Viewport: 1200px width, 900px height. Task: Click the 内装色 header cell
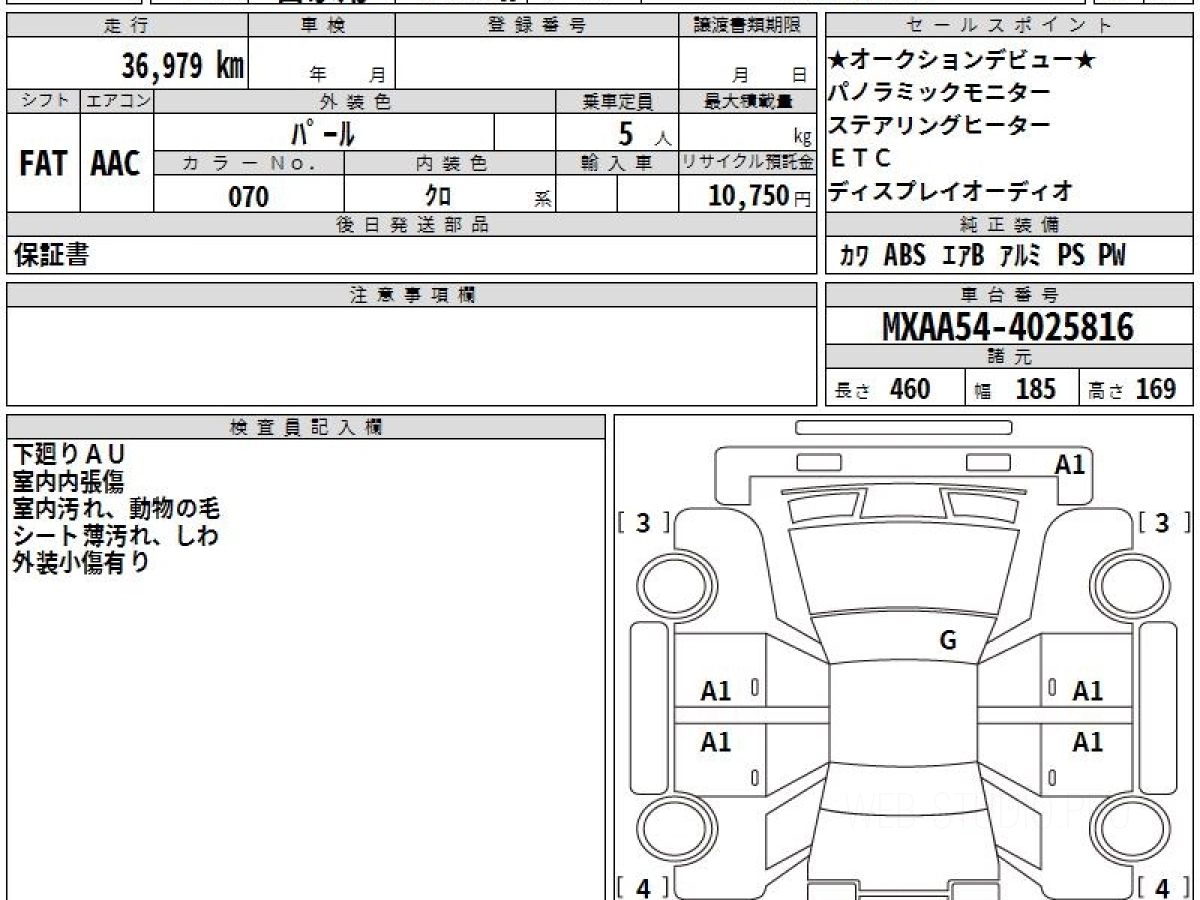[x=450, y=163]
